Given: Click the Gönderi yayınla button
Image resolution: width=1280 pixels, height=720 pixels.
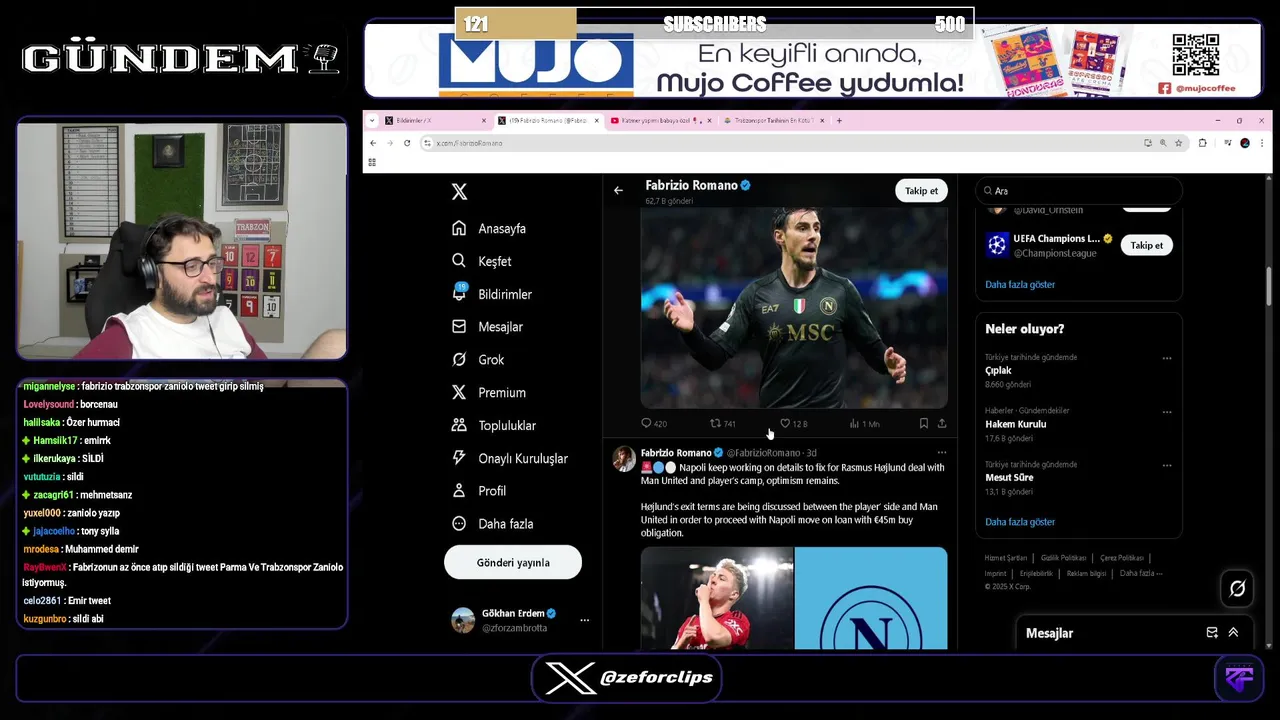Looking at the screenshot, I should point(513,562).
